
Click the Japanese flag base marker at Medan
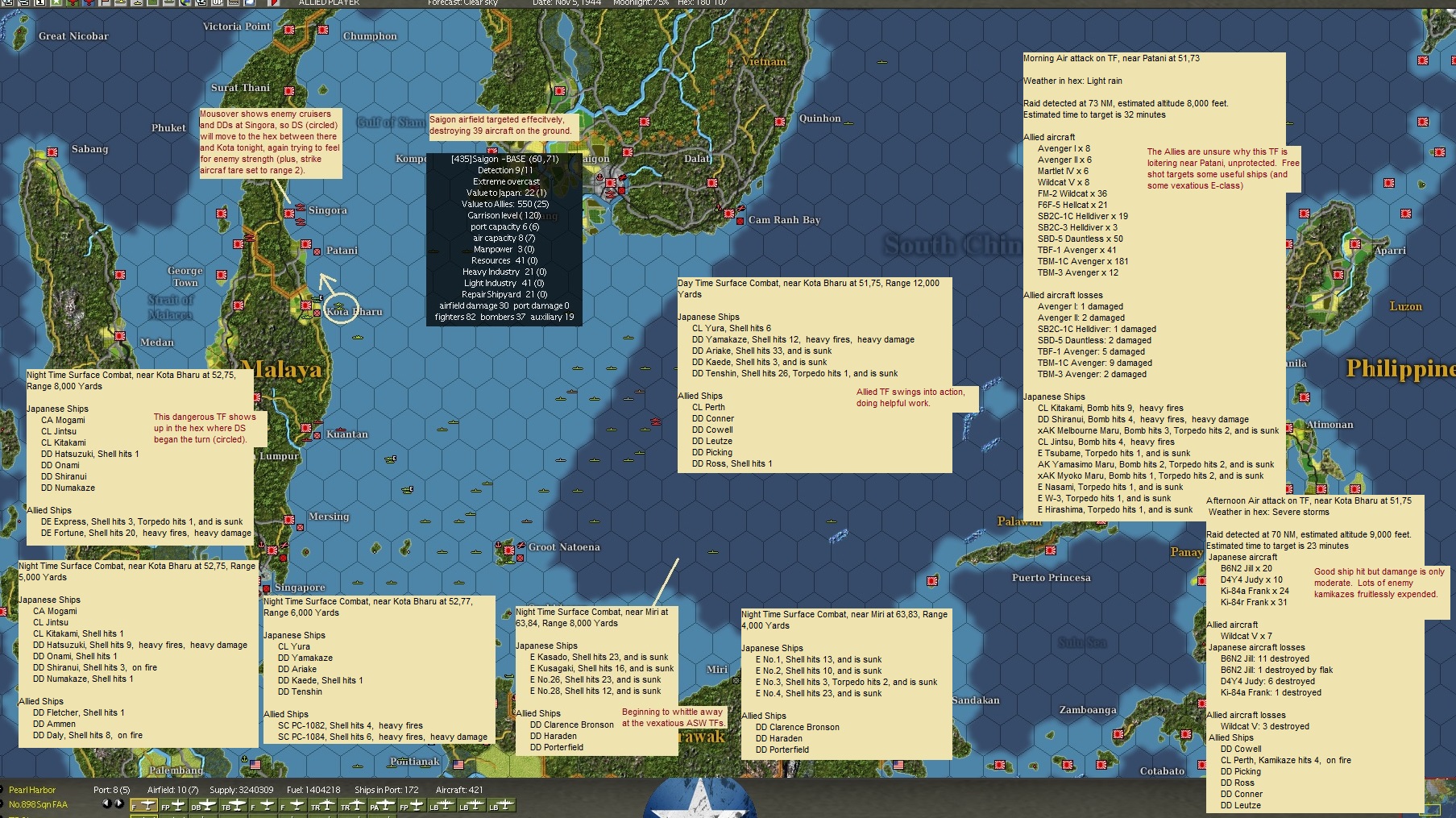coord(121,336)
